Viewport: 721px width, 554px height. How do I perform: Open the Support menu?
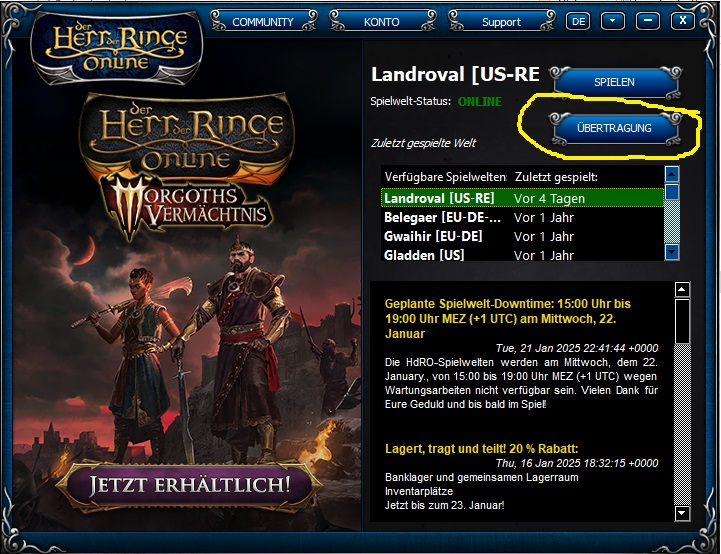(x=501, y=21)
